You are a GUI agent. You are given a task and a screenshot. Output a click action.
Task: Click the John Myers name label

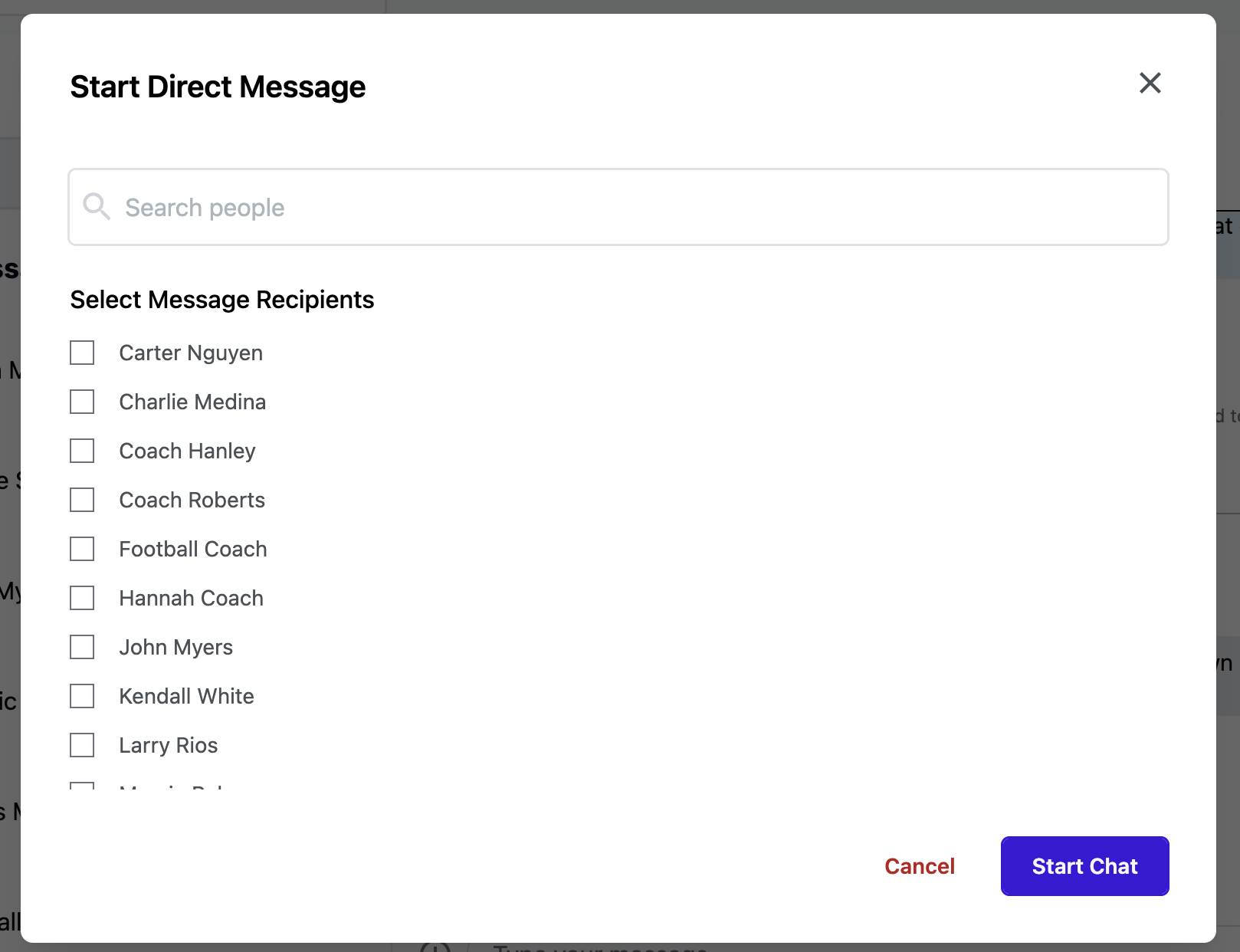(176, 647)
